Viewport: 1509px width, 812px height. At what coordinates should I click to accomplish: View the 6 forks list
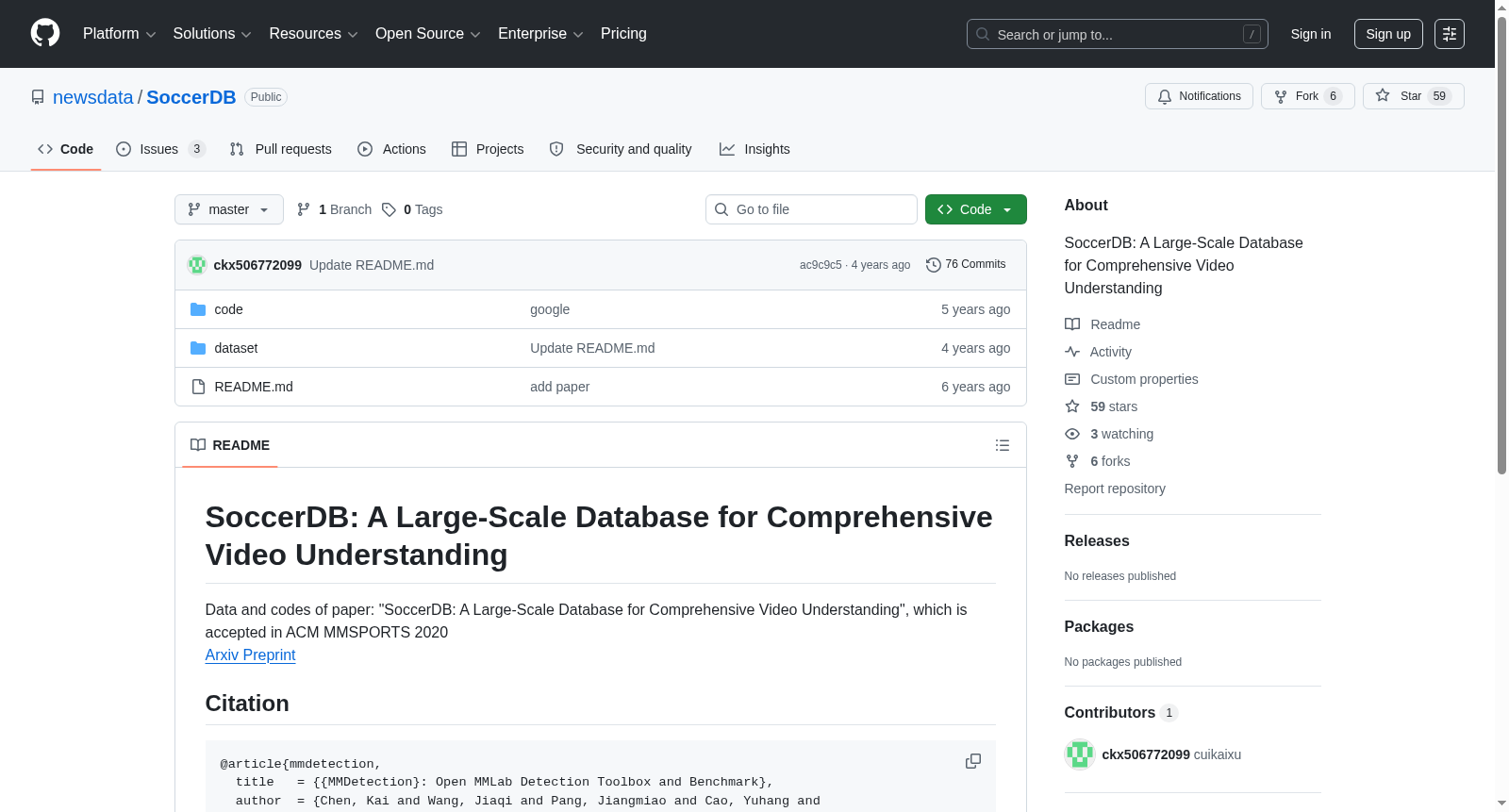(1098, 461)
